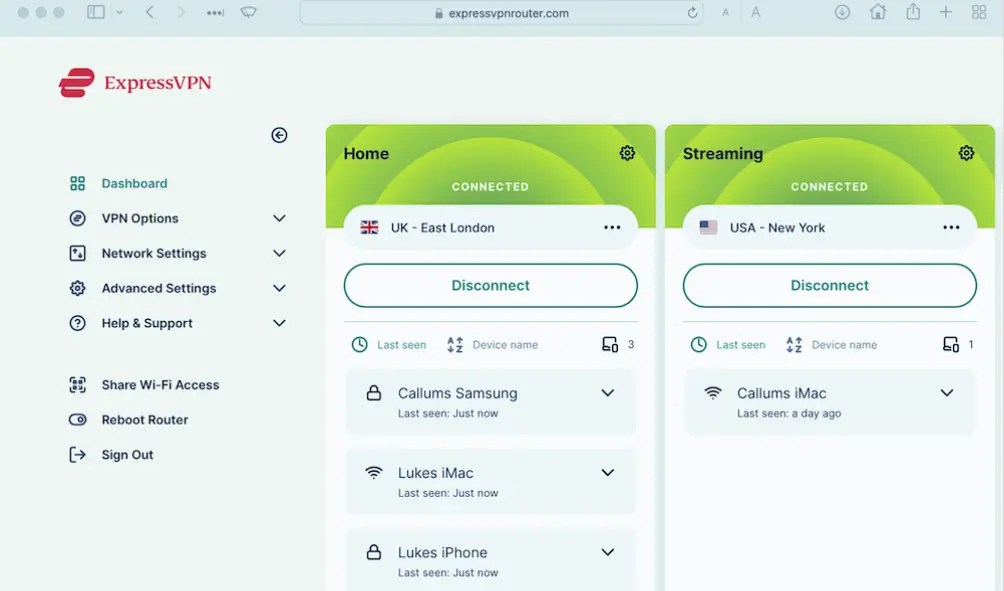This screenshot has width=1004, height=591.
Task: Reload the page in Safari
Action: pos(692,13)
